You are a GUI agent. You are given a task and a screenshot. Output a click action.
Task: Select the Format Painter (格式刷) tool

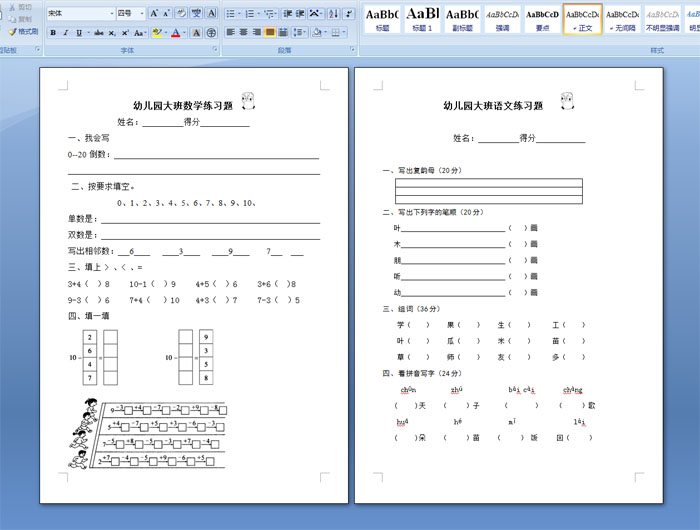point(24,32)
